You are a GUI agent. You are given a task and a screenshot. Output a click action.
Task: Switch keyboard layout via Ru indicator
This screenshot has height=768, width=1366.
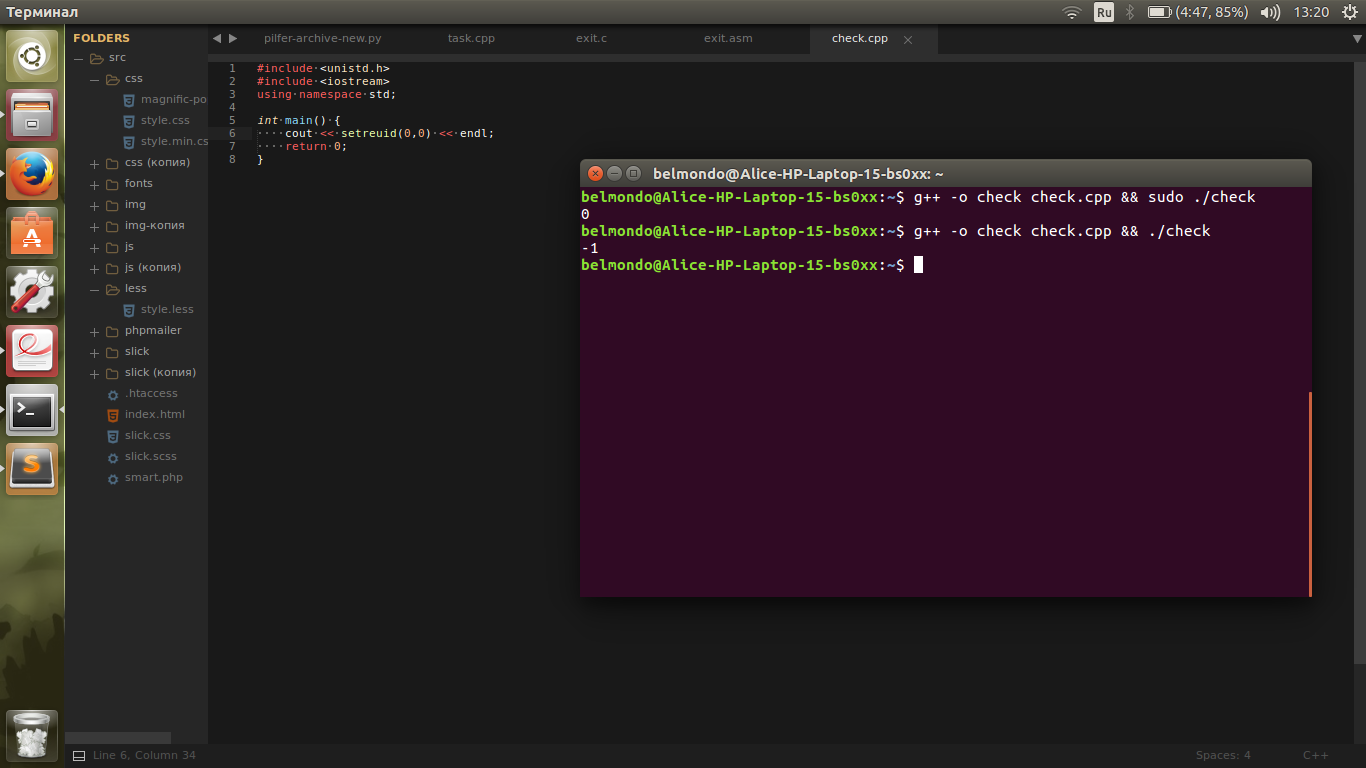coord(1104,12)
